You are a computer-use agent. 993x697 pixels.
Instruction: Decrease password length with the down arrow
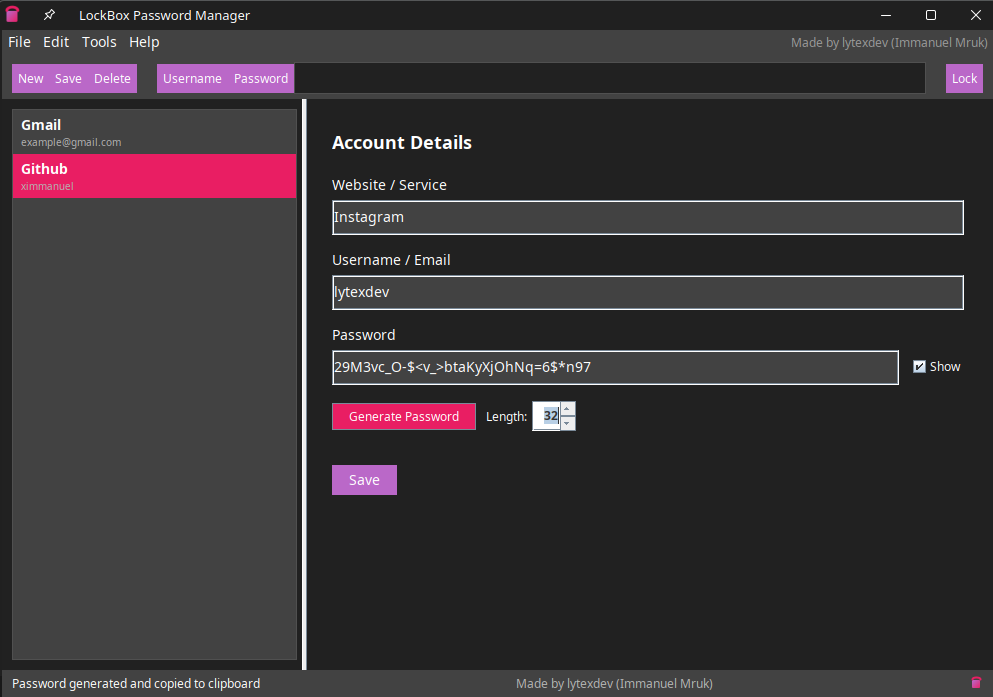pyautogui.click(x=567, y=423)
